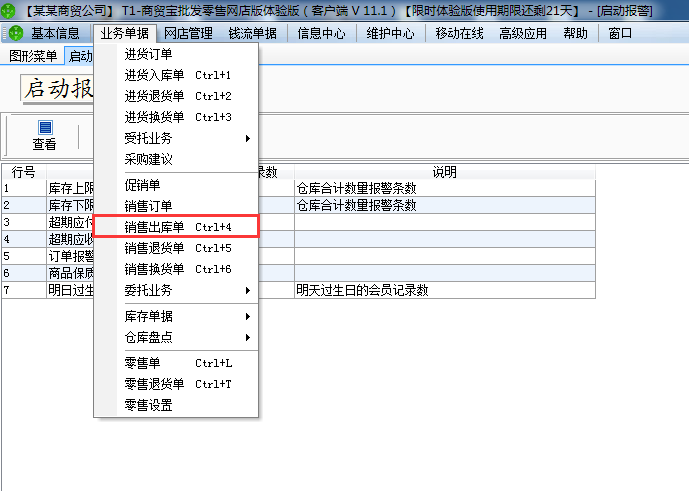This screenshot has width=689, height=491.
Task: Choose 促销单 menu item
Action: click(176, 185)
